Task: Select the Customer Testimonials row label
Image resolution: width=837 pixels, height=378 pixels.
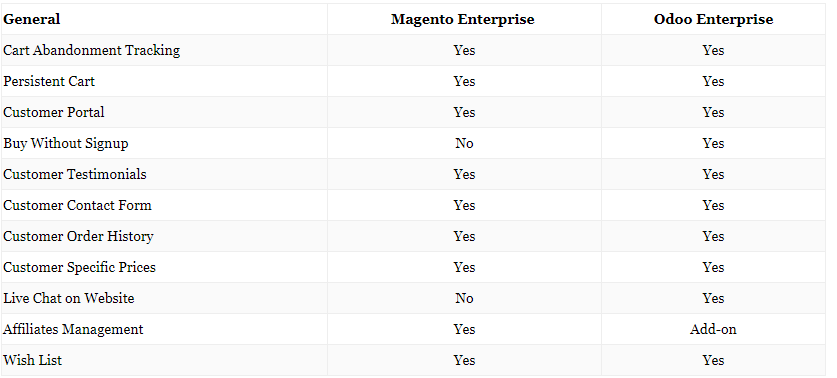Action: pyautogui.click(x=75, y=174)
